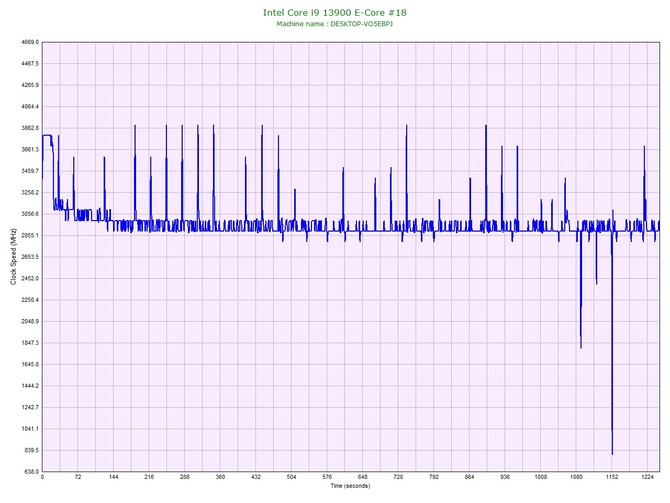Click the 2048.9 y-axis value
Screen dimensions: 670x503
[x=30, y=321]
